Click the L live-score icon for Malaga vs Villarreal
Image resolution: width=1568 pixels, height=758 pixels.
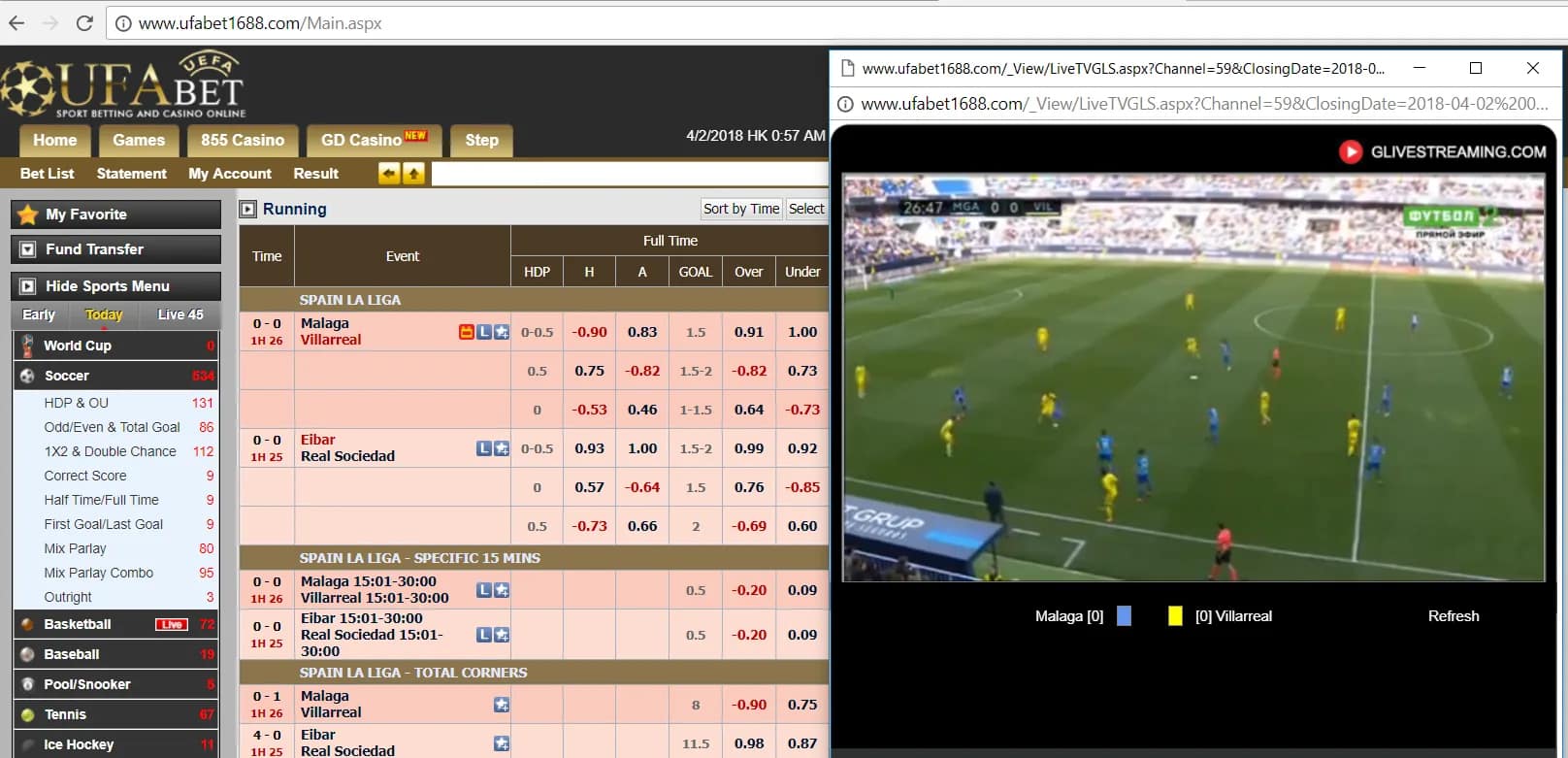click(x=484, y=332)
